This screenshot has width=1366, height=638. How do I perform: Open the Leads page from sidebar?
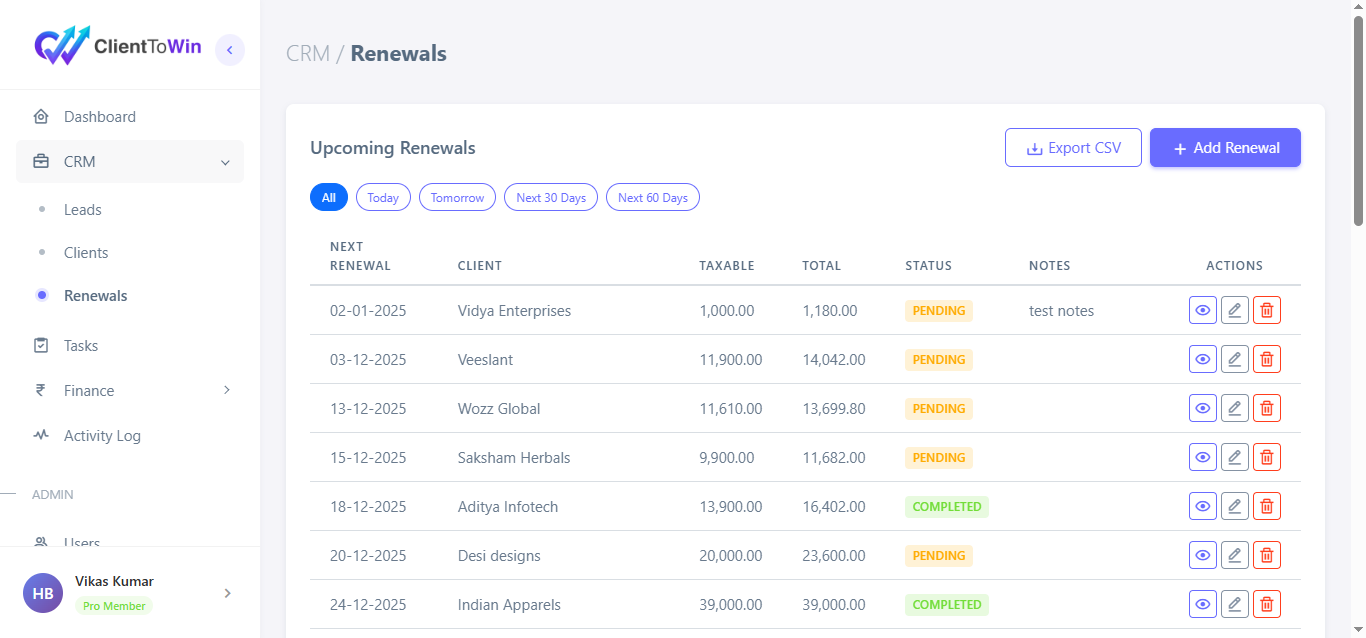click(x=82, y=209)
